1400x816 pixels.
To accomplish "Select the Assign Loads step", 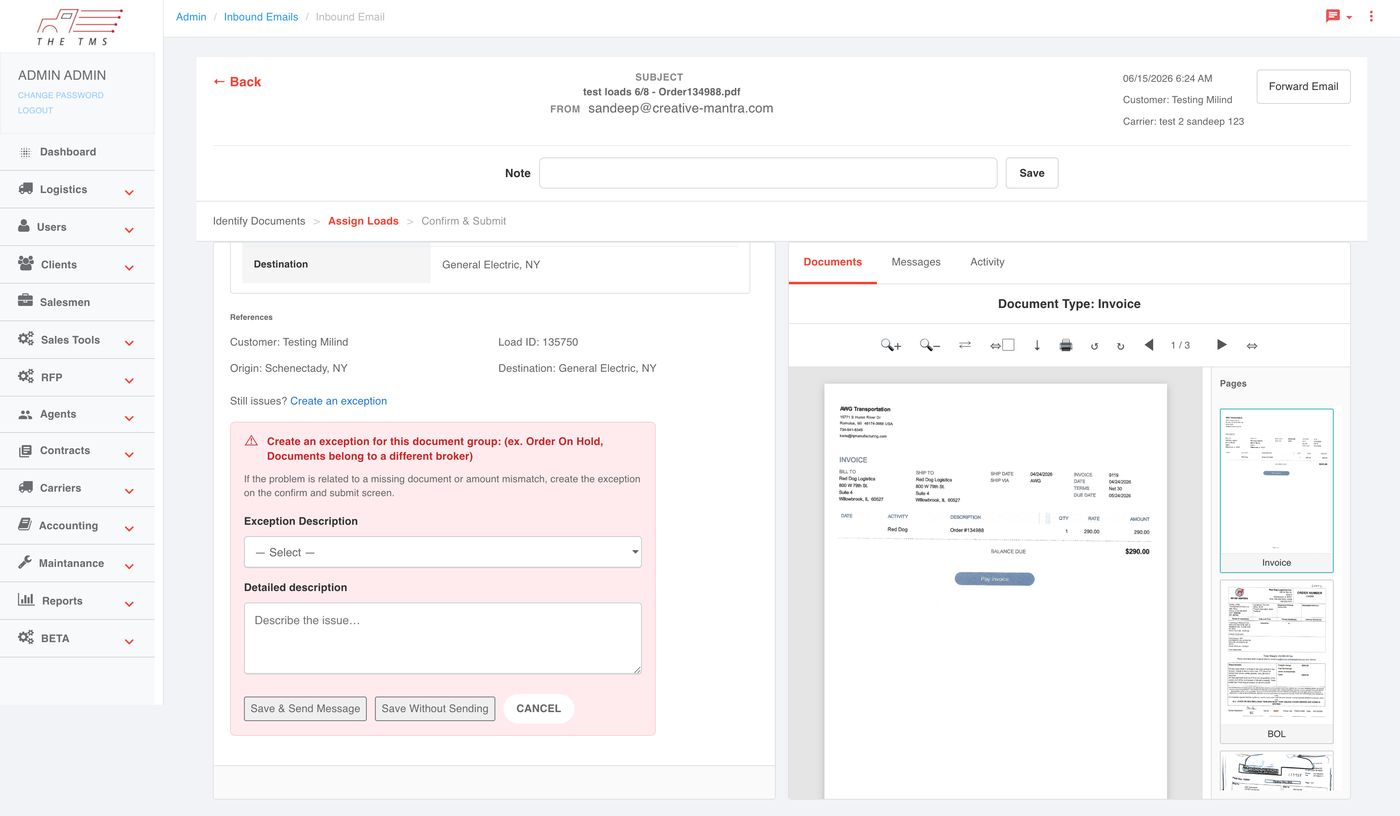I will [x=363, y=221].
